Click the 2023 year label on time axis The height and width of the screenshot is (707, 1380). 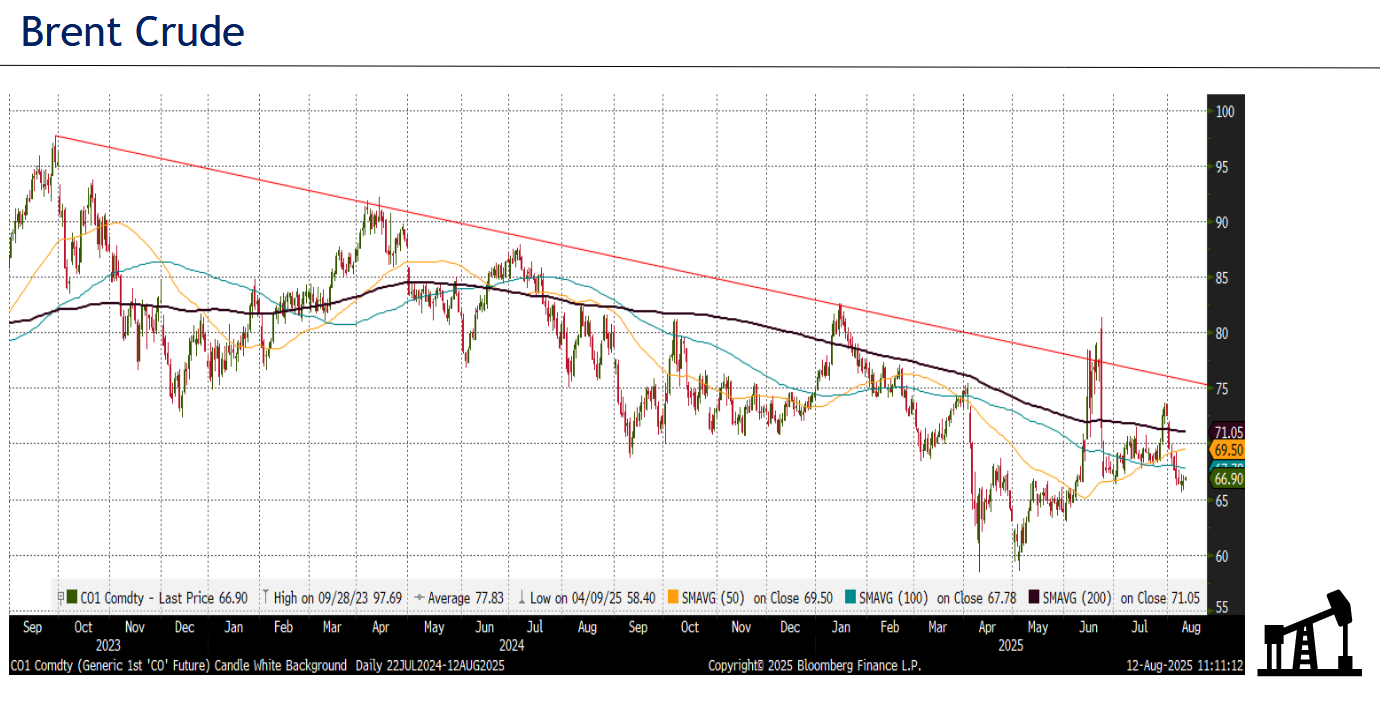point(107,646)
